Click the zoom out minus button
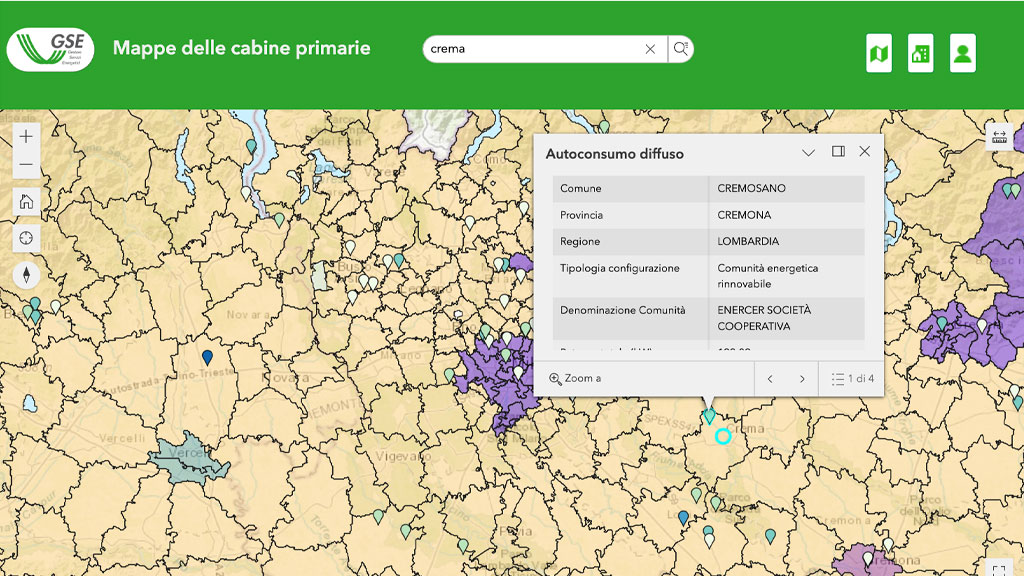The image size is (1024, 576). (x=26, y=165)
